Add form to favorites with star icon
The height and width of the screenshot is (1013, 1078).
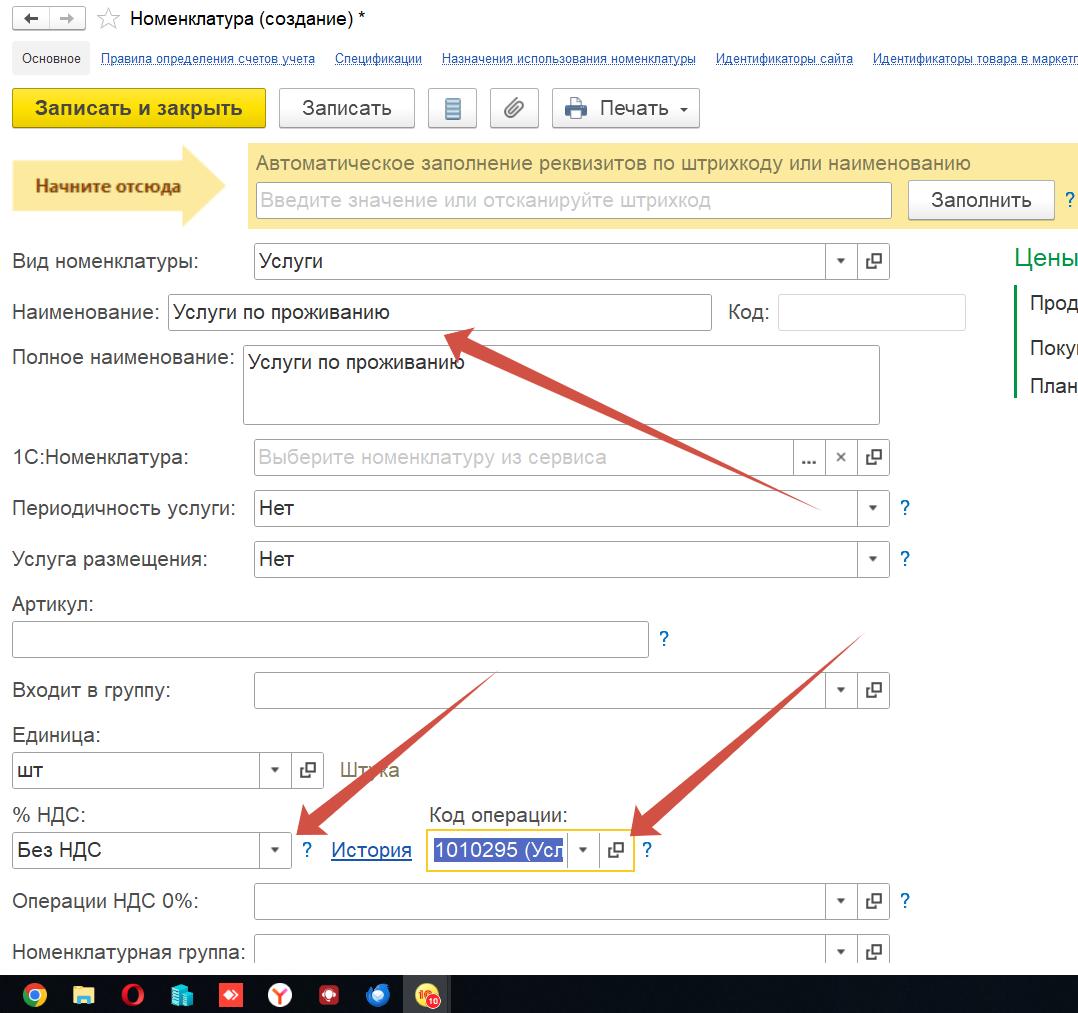[110, 19]
